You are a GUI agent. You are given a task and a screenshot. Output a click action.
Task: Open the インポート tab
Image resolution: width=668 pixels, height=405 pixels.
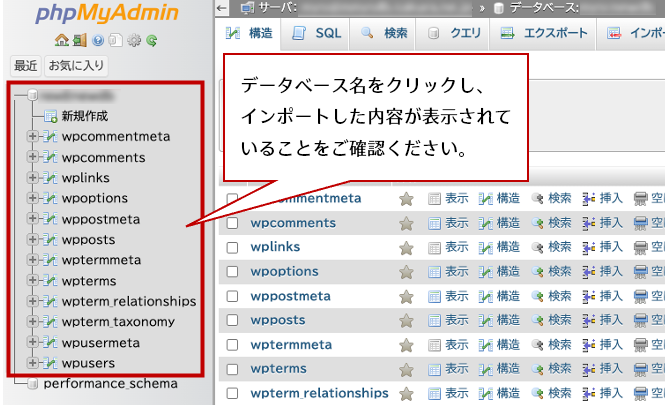632,33
